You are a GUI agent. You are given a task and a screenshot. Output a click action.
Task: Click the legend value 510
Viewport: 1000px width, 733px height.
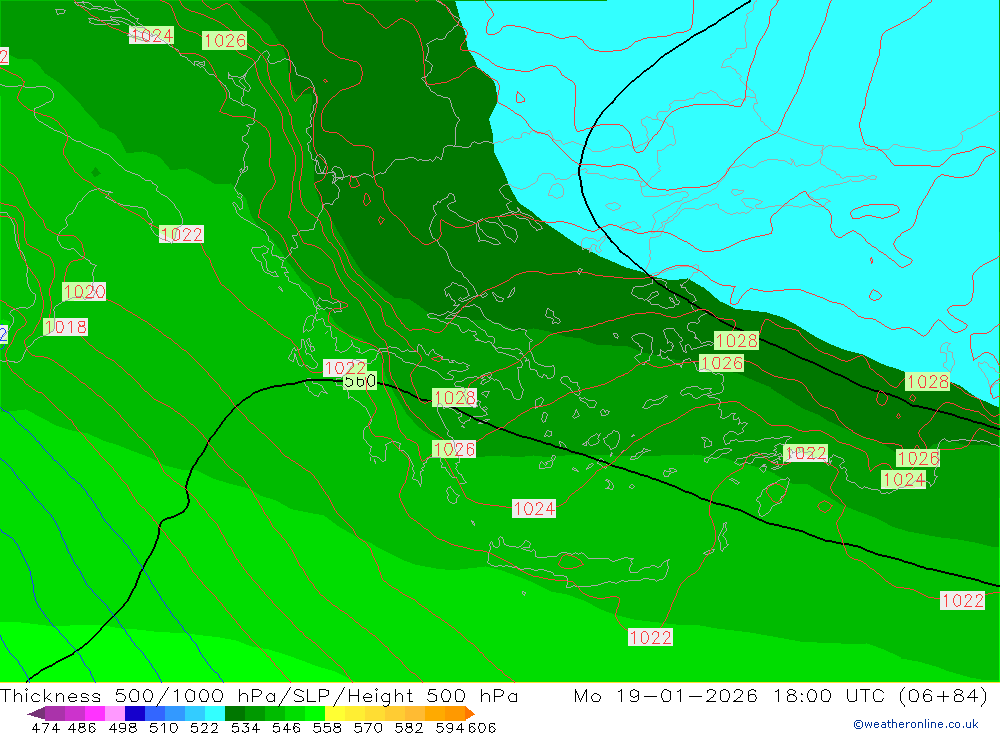tap(163, 727)
